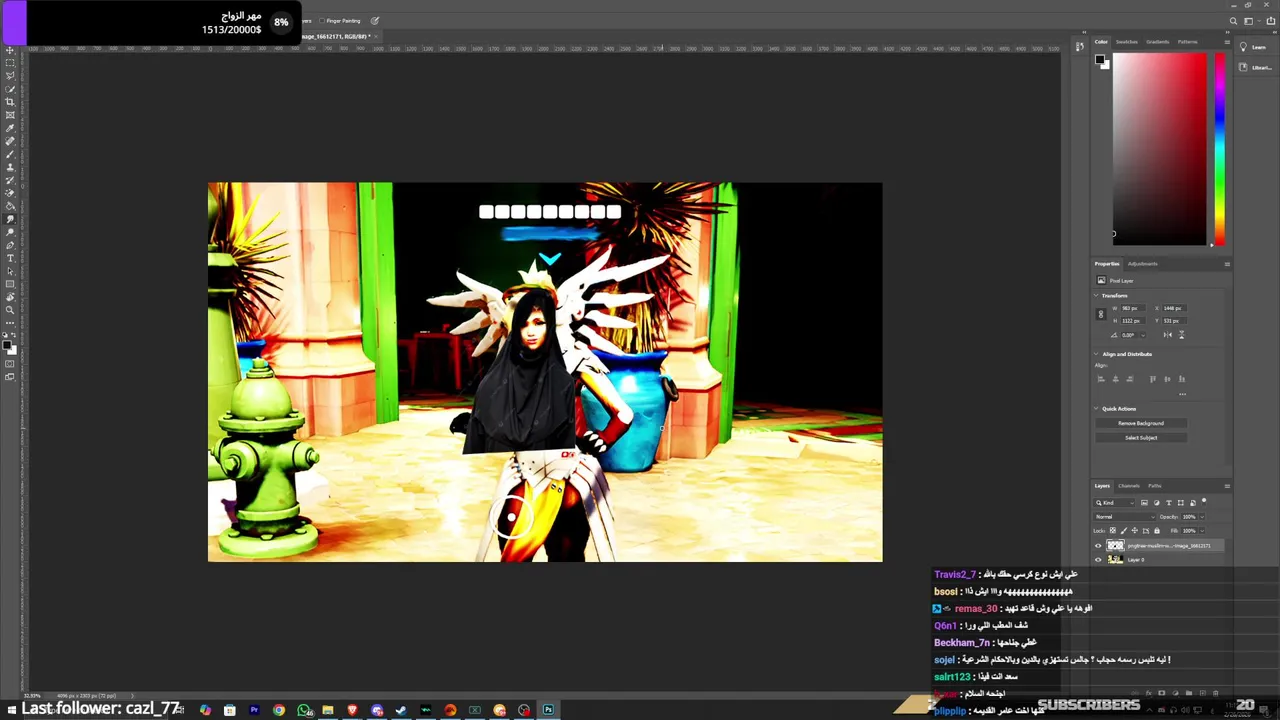Select the Eraser tool

[x=9, y=193]
